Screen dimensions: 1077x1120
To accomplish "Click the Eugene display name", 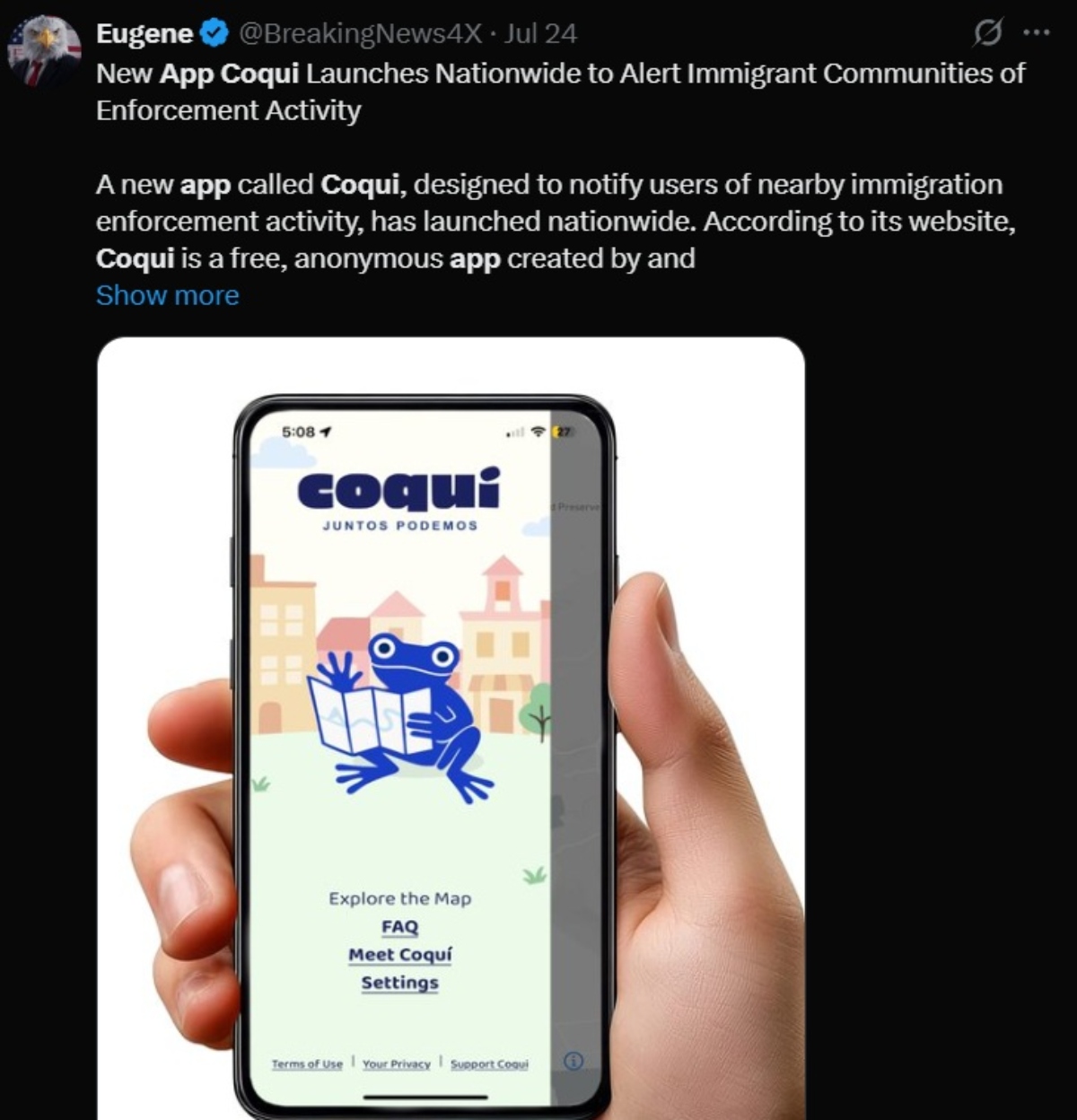I will click(x=144, y=34).
